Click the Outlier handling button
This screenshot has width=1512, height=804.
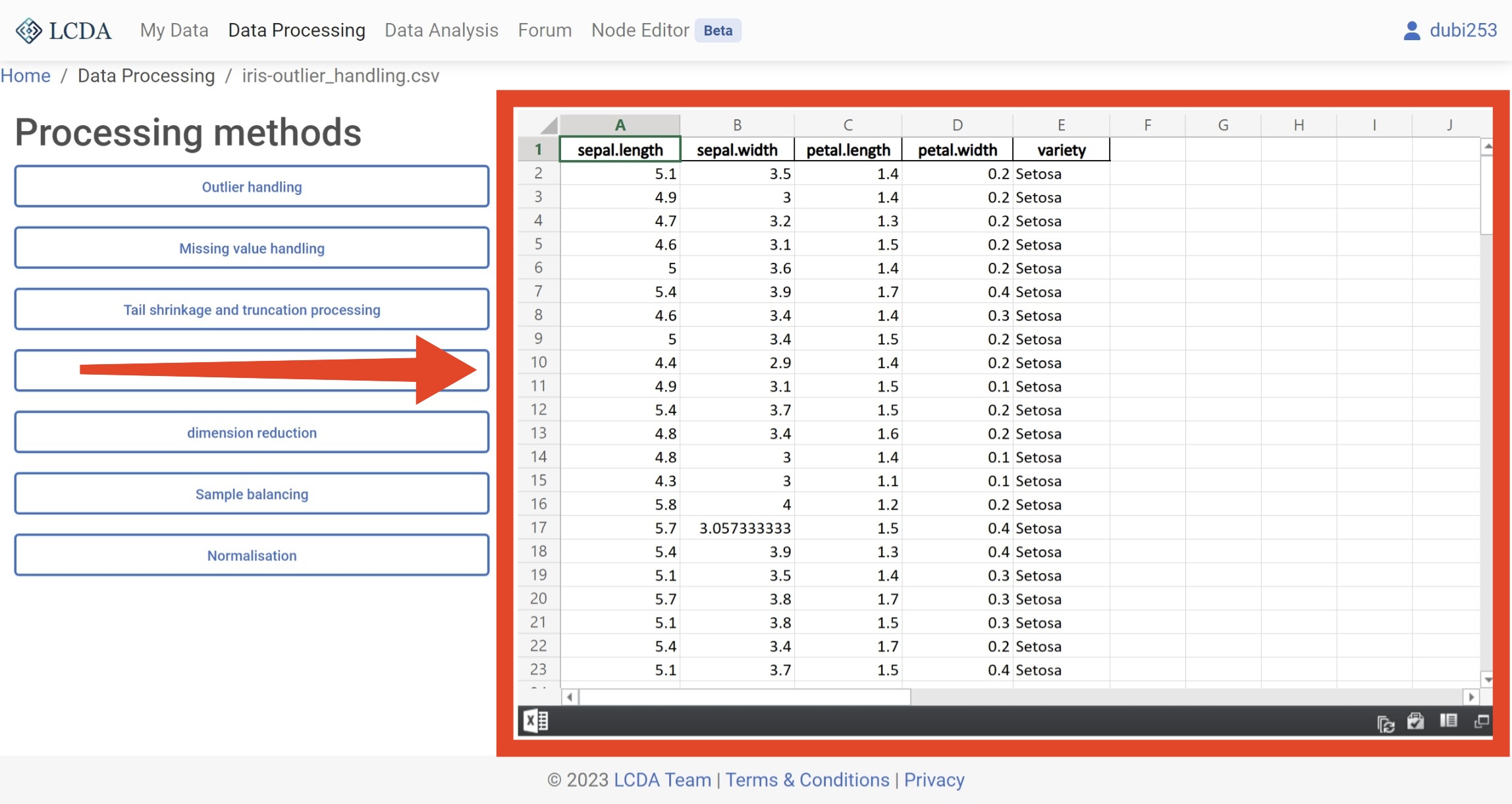click(252, 187)
